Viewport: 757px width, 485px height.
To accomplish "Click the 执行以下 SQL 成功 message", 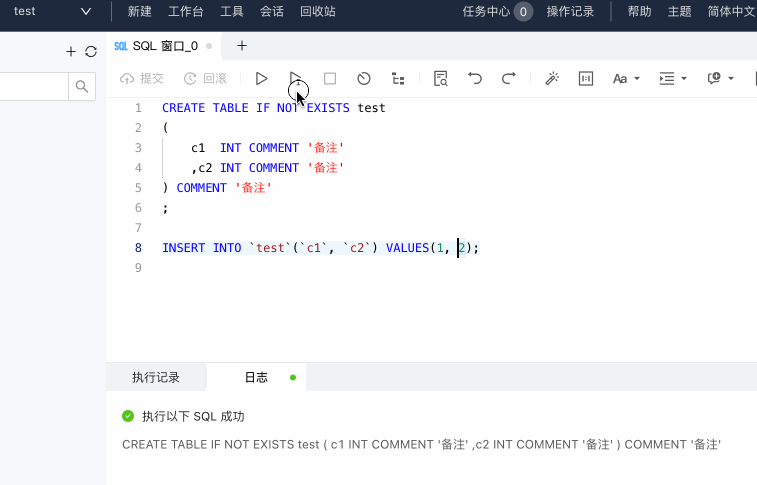I will 193,416.
